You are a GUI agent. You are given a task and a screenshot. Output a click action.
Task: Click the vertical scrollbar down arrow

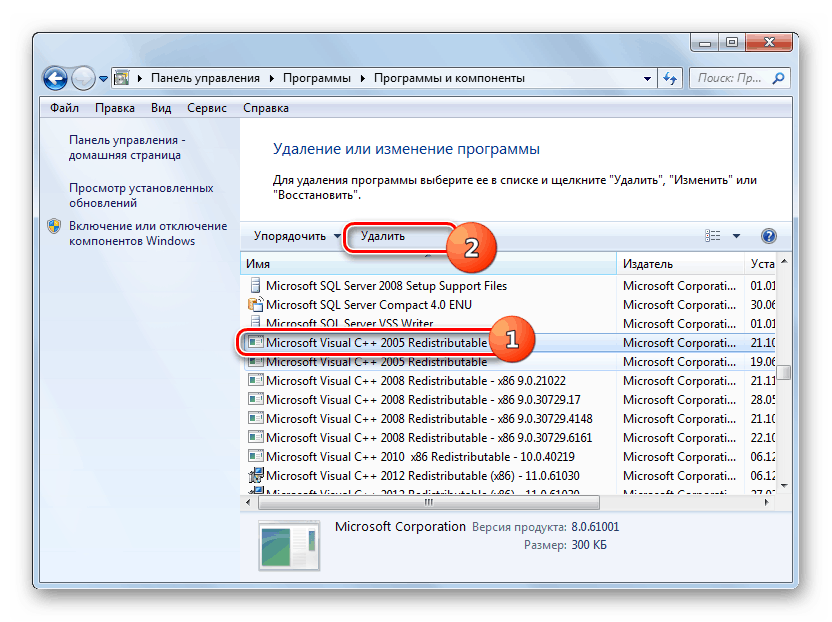pos(784,486)
